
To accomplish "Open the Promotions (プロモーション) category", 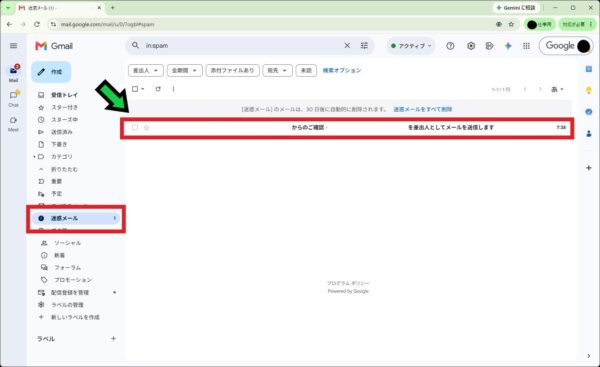I will point(73,280).
